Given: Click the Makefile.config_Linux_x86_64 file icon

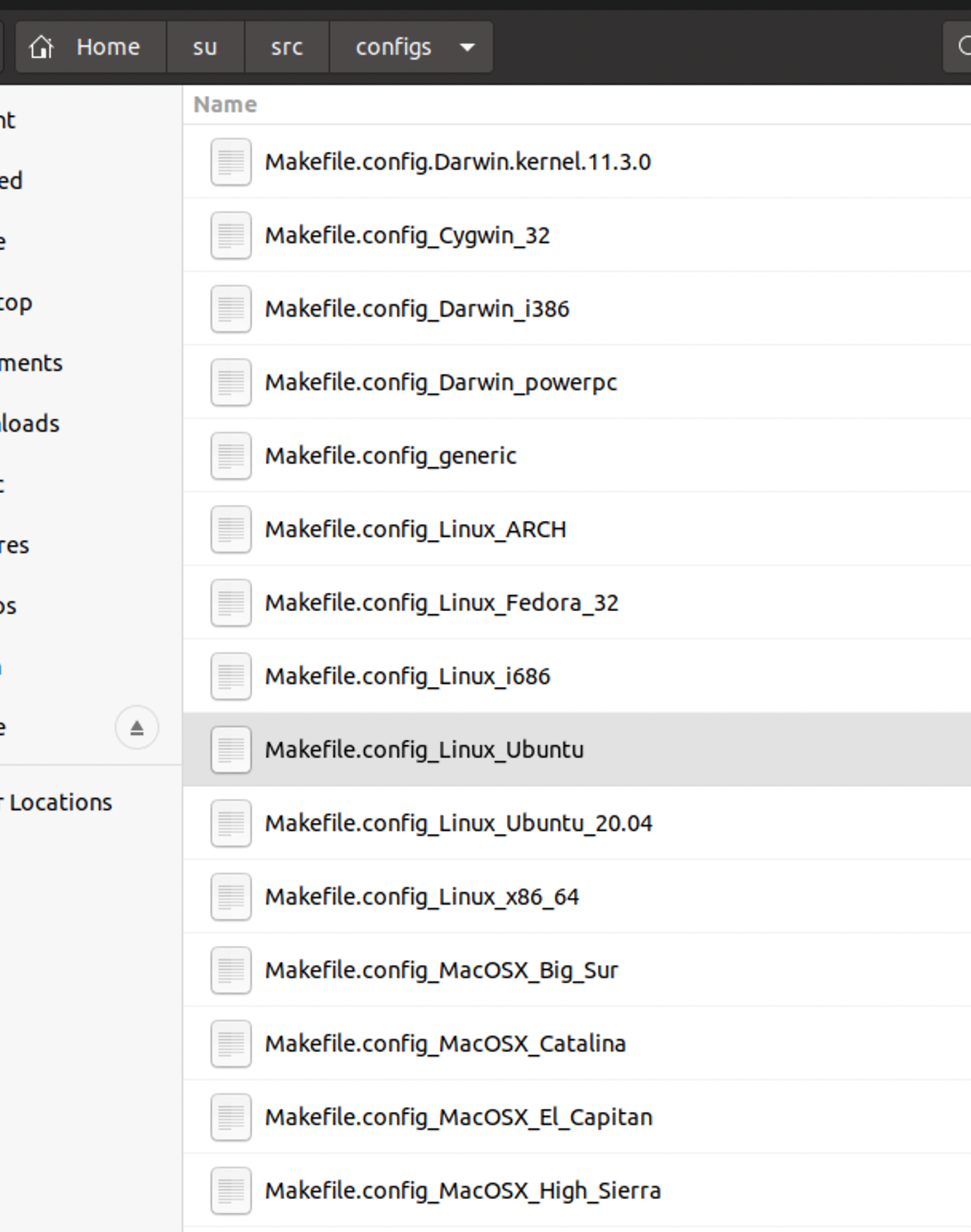Looking at the screenshot, I should coord(231,897).
